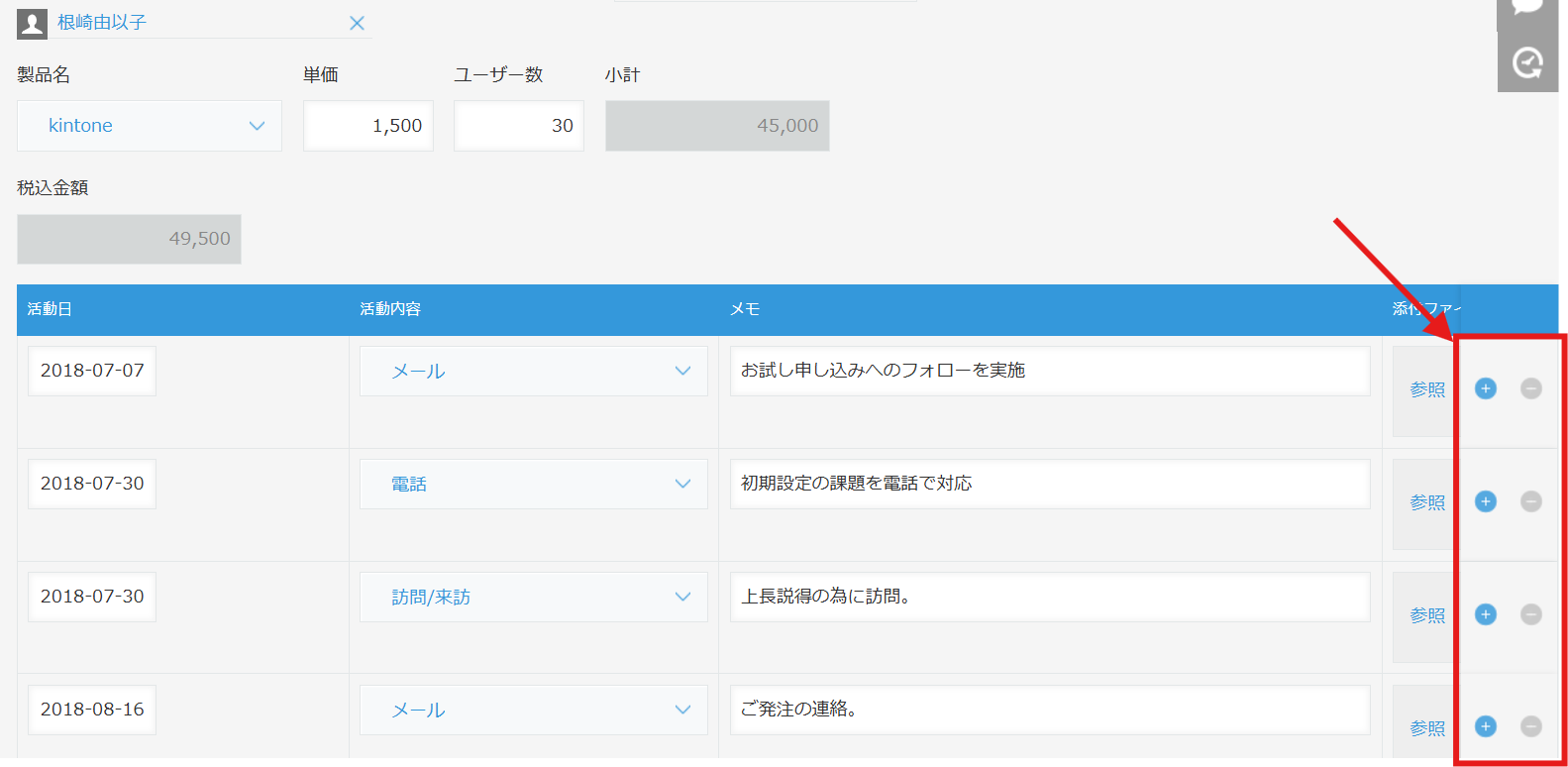Delete the お試し申し込みへのフォロー row
The image size is (1568, 767).
(1530, 388)
